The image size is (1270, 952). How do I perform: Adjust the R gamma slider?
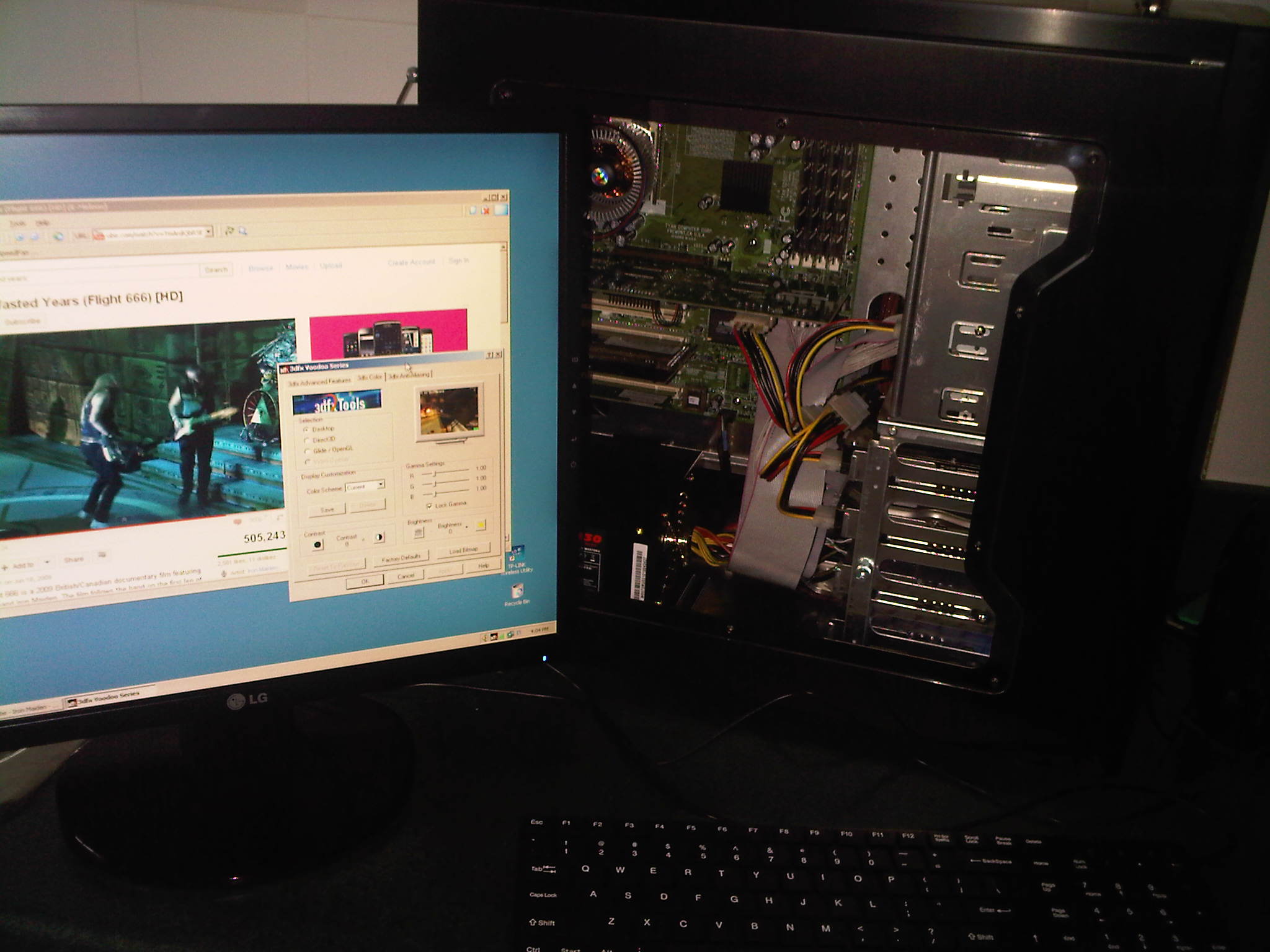435,474
